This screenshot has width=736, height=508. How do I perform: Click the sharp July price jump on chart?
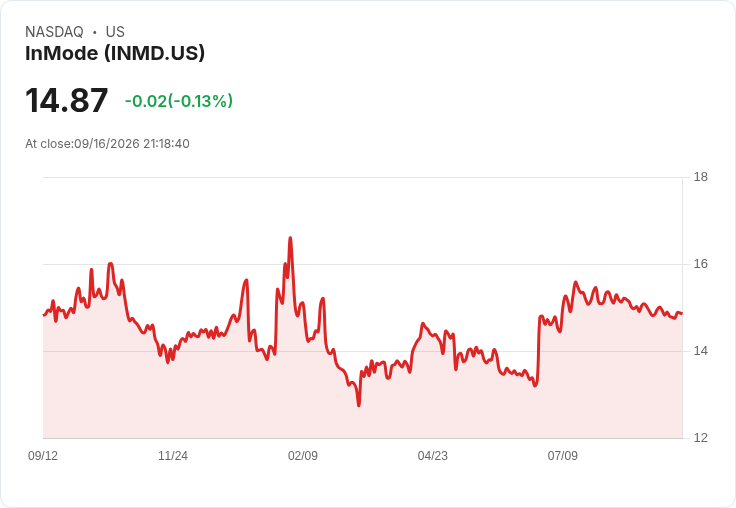tap(538, 350)
